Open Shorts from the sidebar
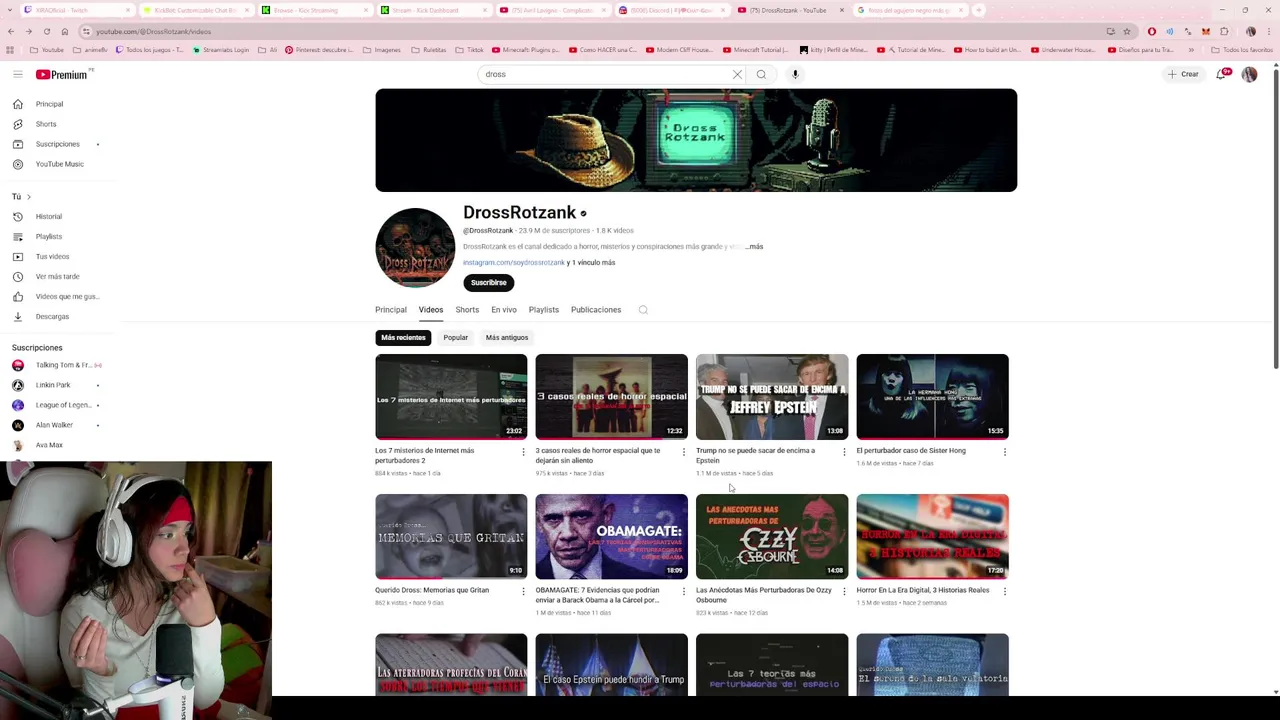The width and height of the screenshot is (1280, 720). tap(46, 124)
